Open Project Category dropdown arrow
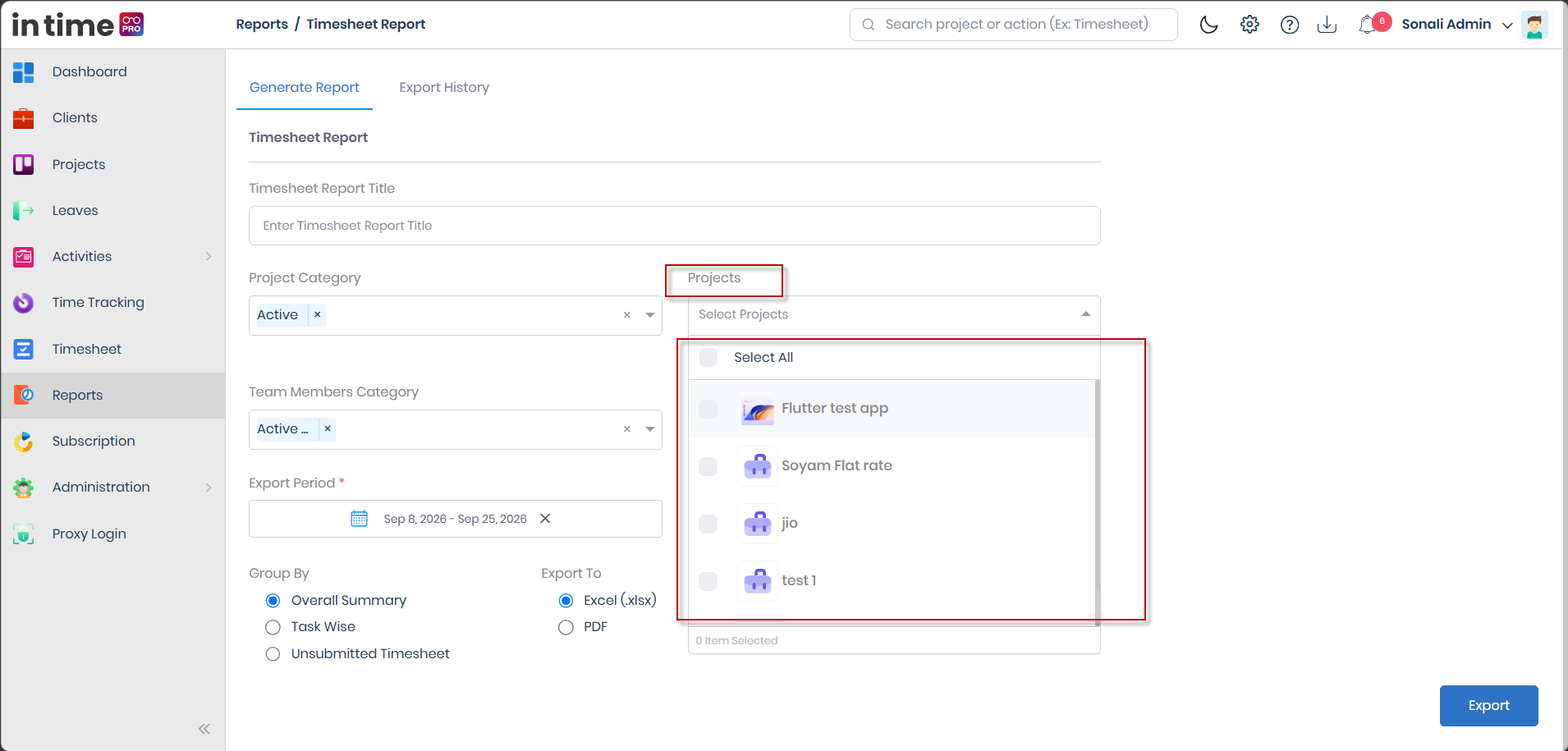 point(650,315)
